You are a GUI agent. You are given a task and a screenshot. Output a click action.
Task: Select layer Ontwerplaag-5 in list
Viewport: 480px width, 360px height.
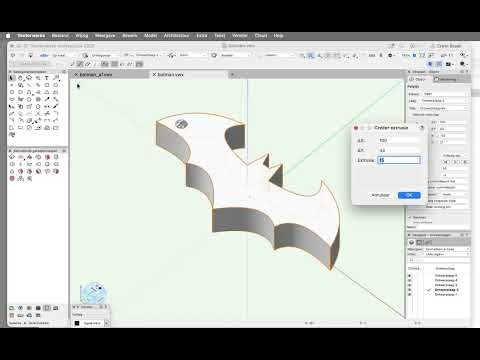tap(446, 276)
